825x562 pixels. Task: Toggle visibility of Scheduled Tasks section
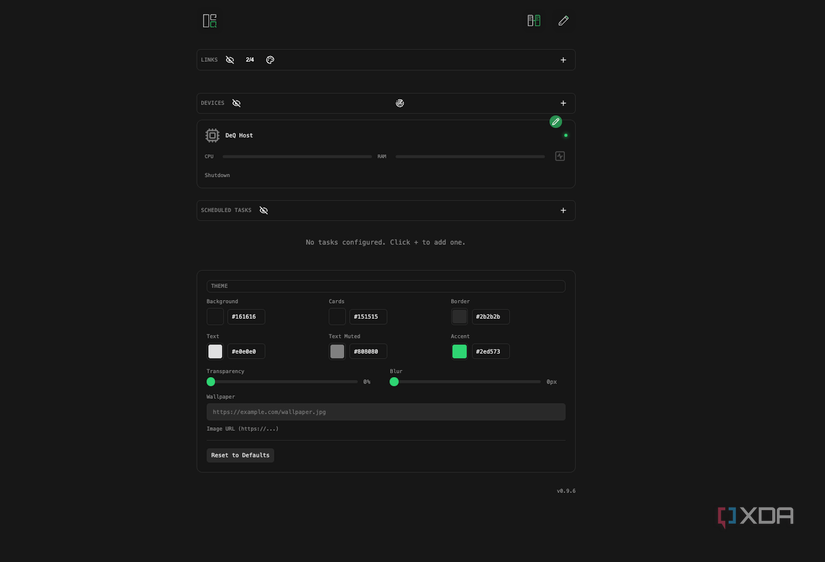point(264,210)
